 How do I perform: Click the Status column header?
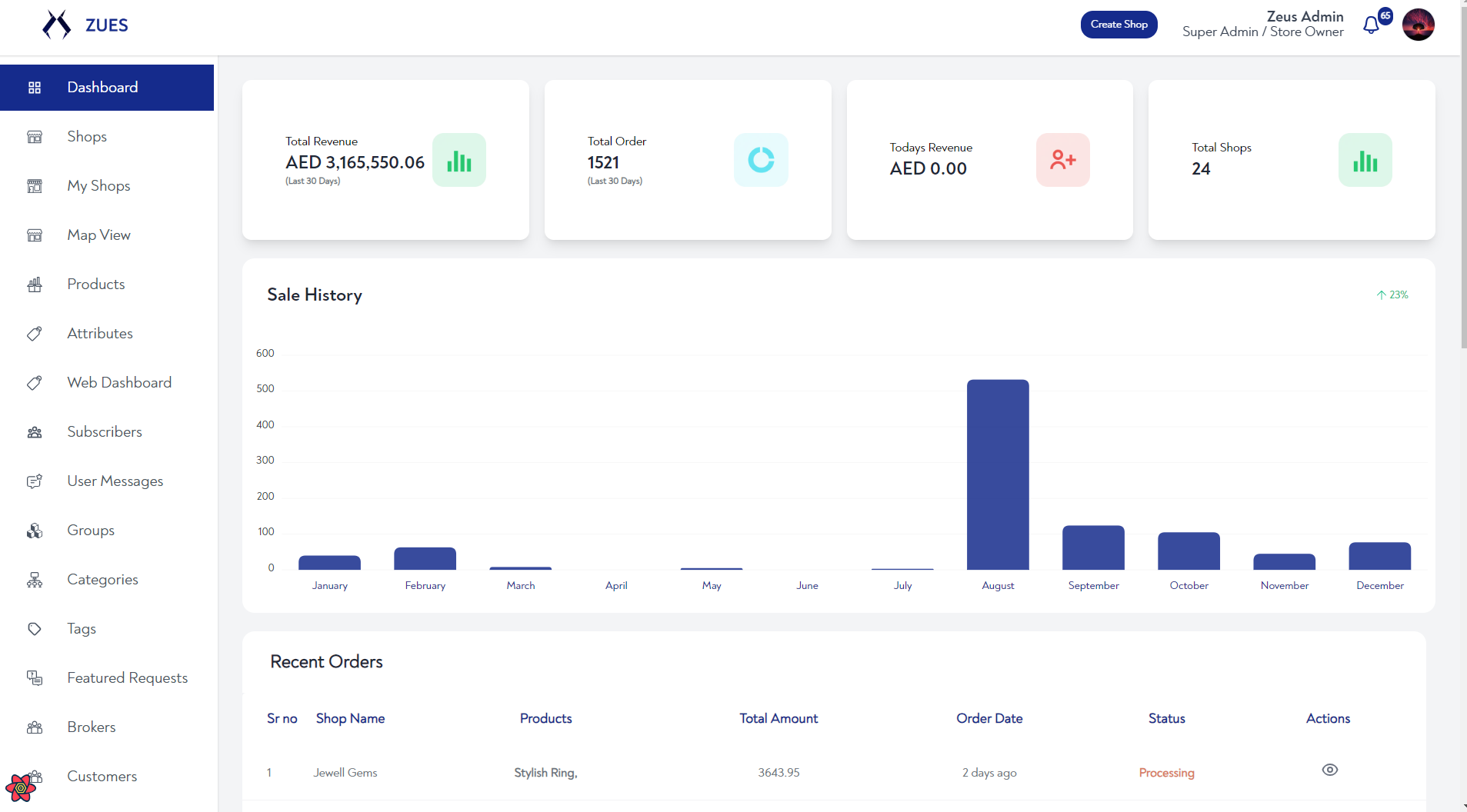pyautogui.click(x=1166, y=718)
